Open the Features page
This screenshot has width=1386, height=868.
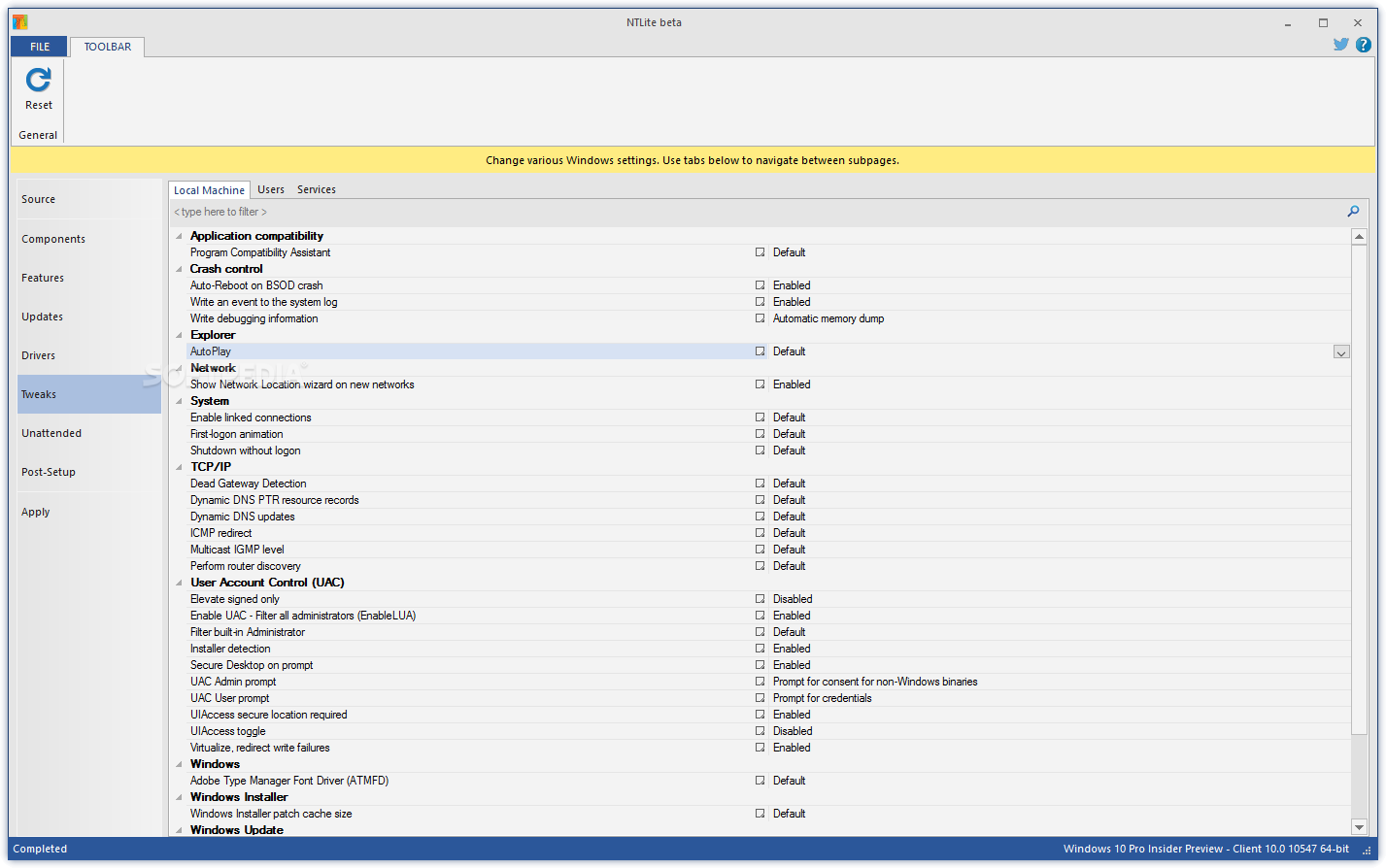point(89,278)
